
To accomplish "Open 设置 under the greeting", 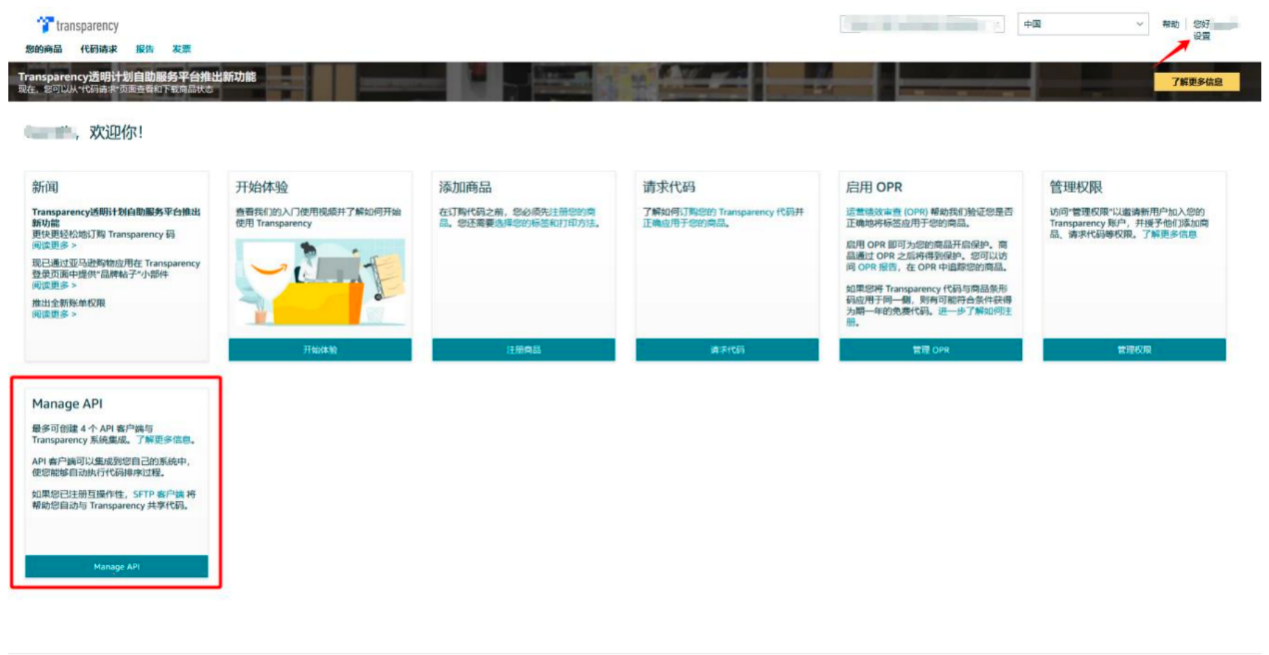I will [1201, 36].
